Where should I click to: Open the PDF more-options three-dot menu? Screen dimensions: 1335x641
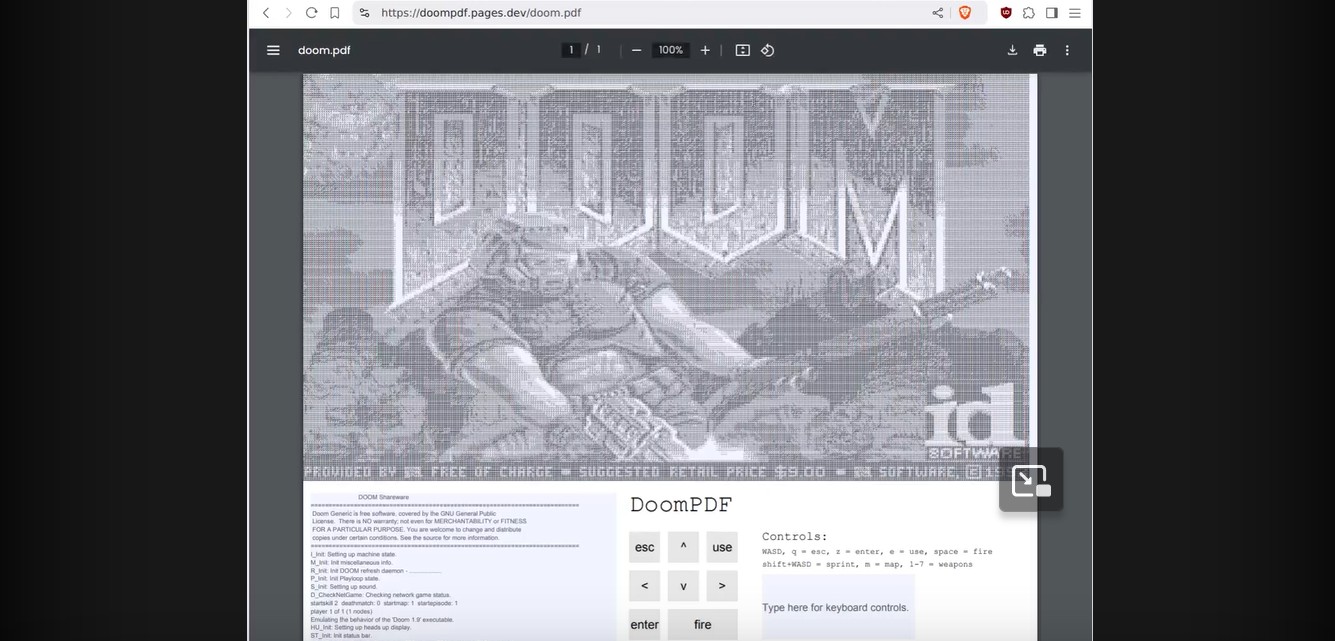[x=1067, y=49]
